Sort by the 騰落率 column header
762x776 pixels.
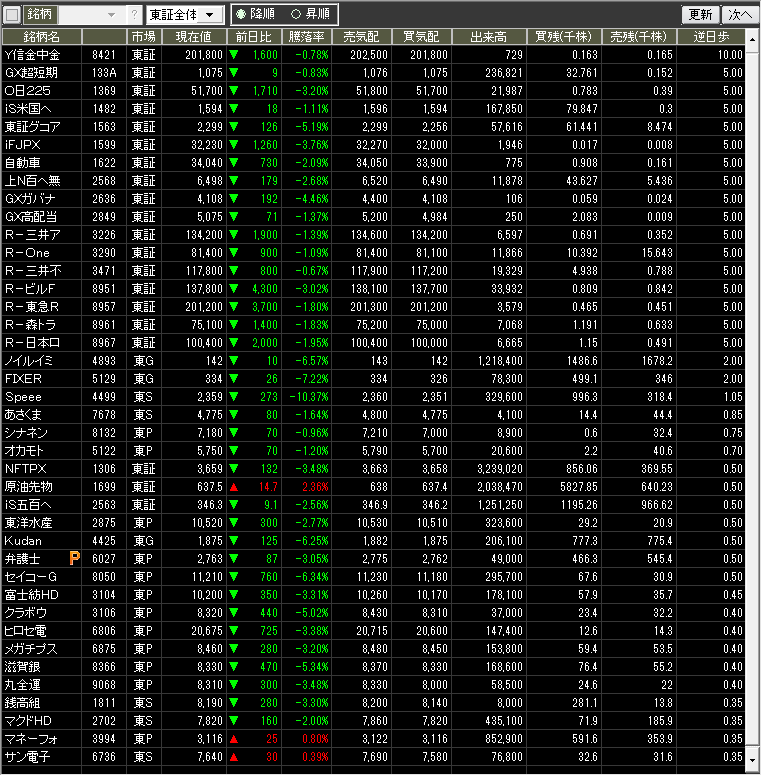click(x=307, y=36)
